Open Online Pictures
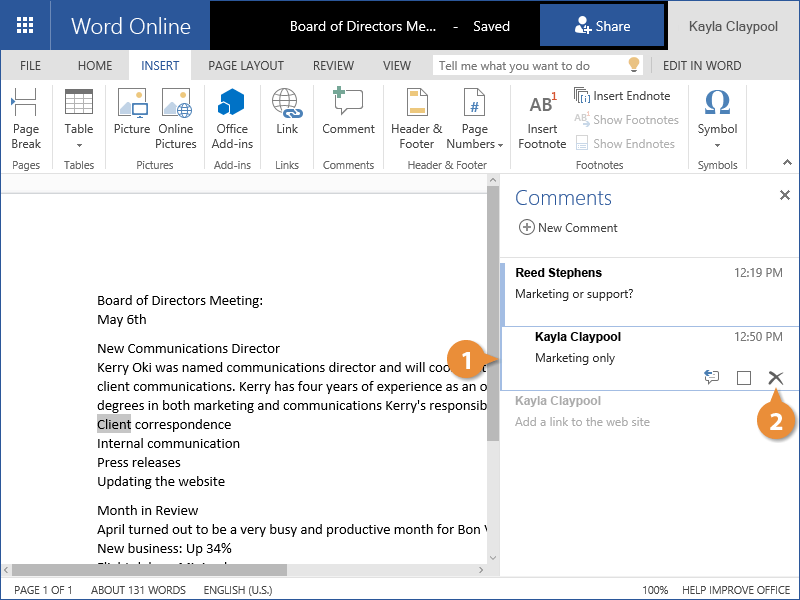 [x=176, y=118]
